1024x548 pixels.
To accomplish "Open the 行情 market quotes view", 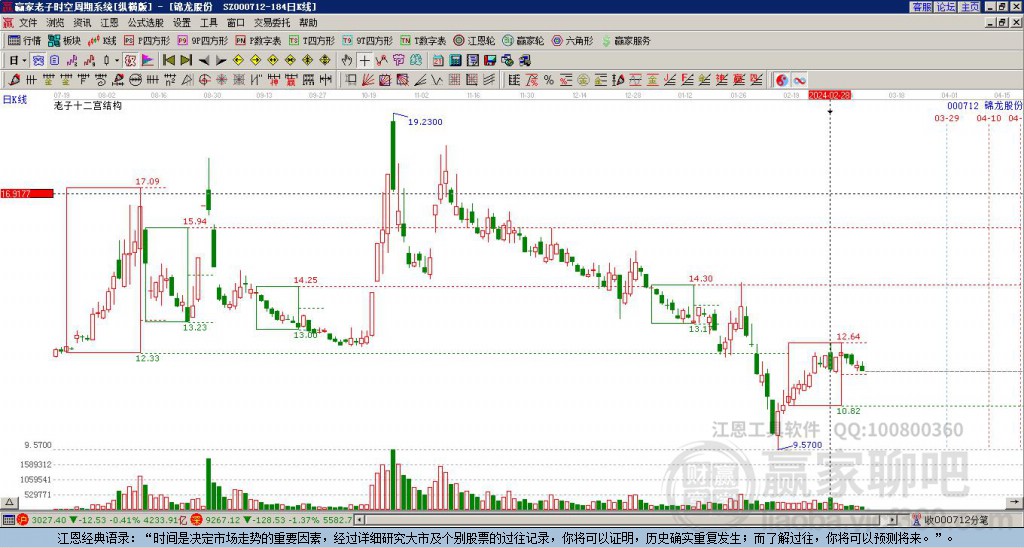I will (24, 40).
